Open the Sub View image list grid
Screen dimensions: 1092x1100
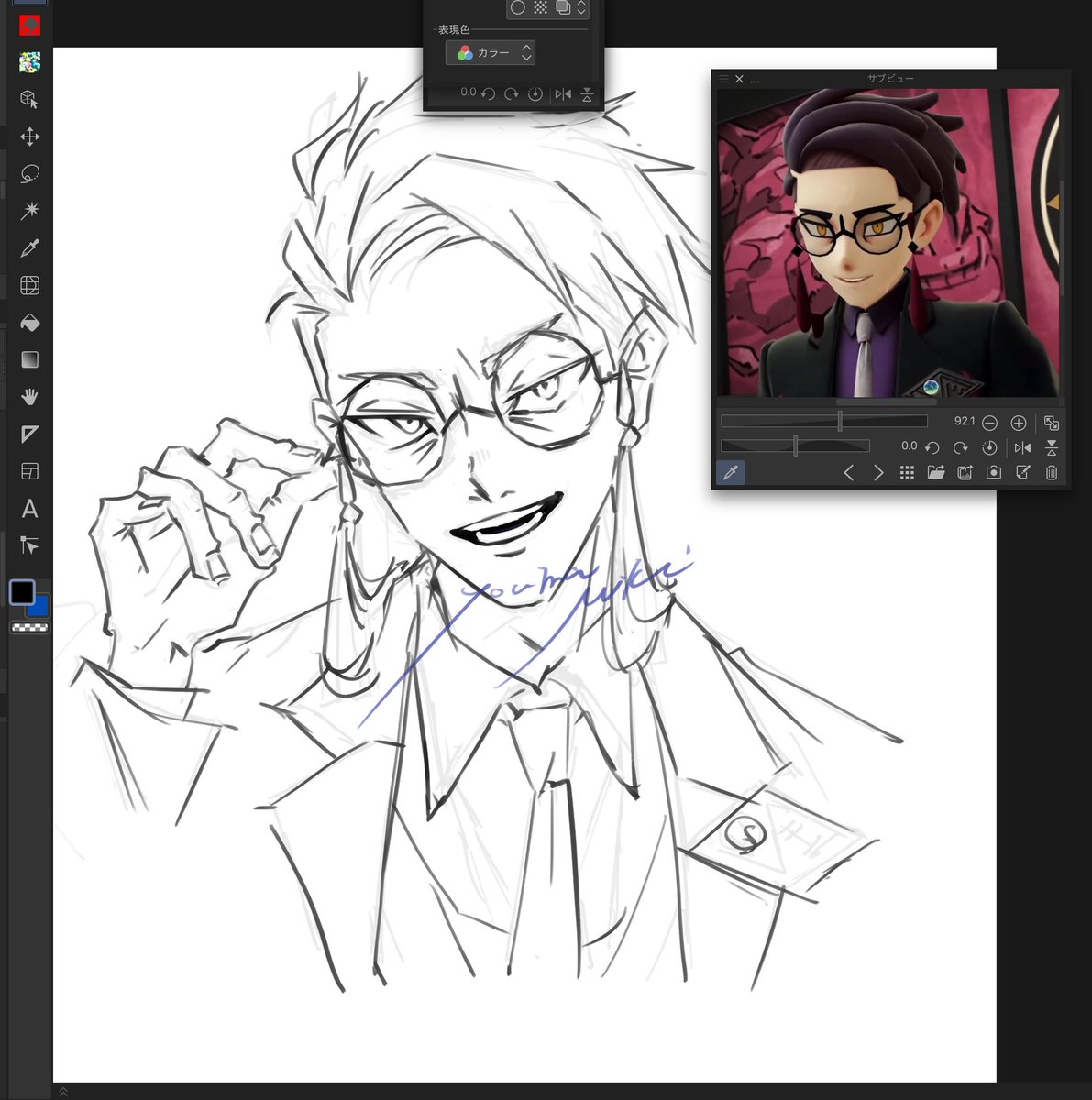(907, 473)
